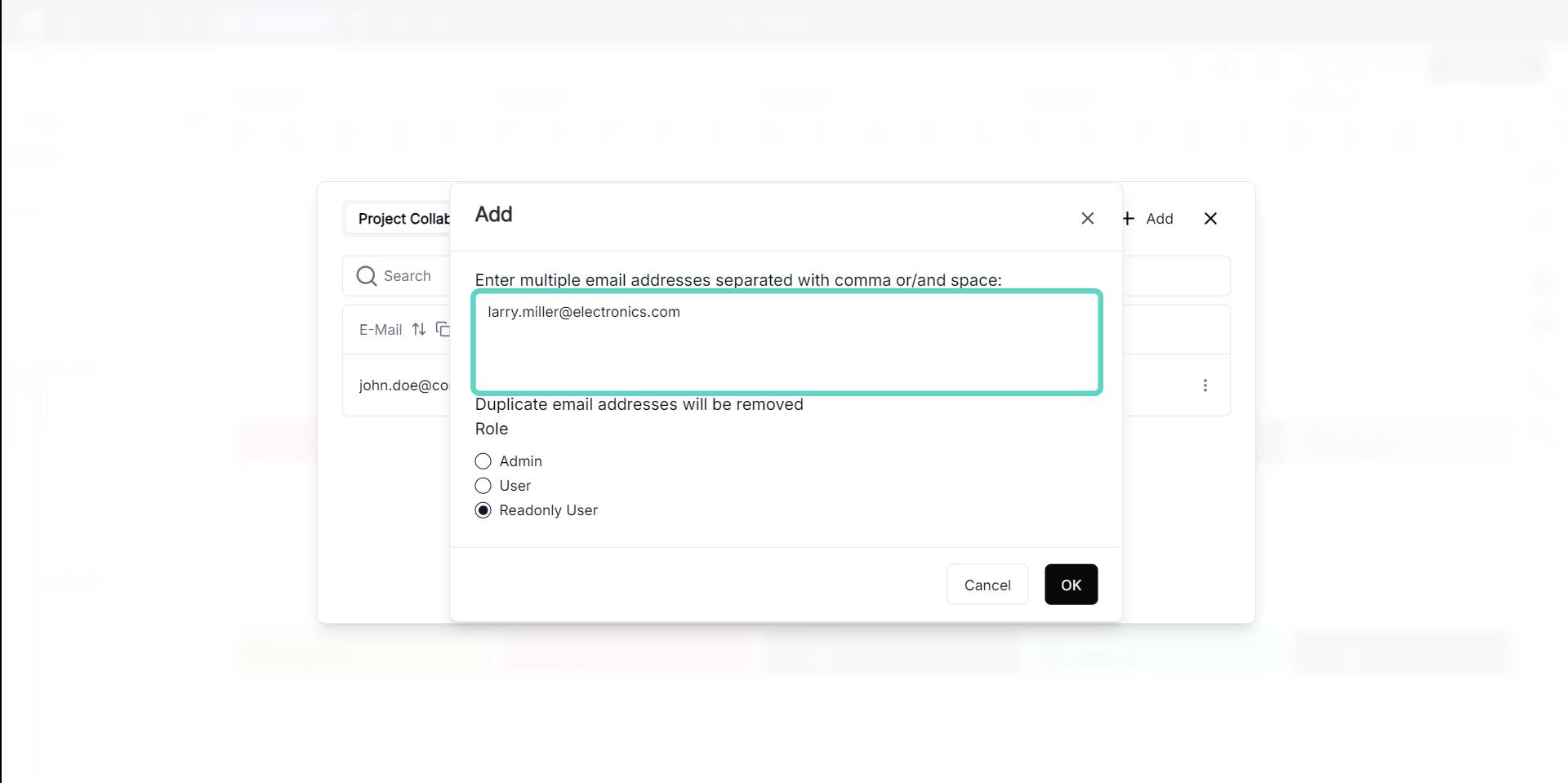Viewport: 1568px width, 783px height.
Task: Click the Role section label
Action: (492, 429)
